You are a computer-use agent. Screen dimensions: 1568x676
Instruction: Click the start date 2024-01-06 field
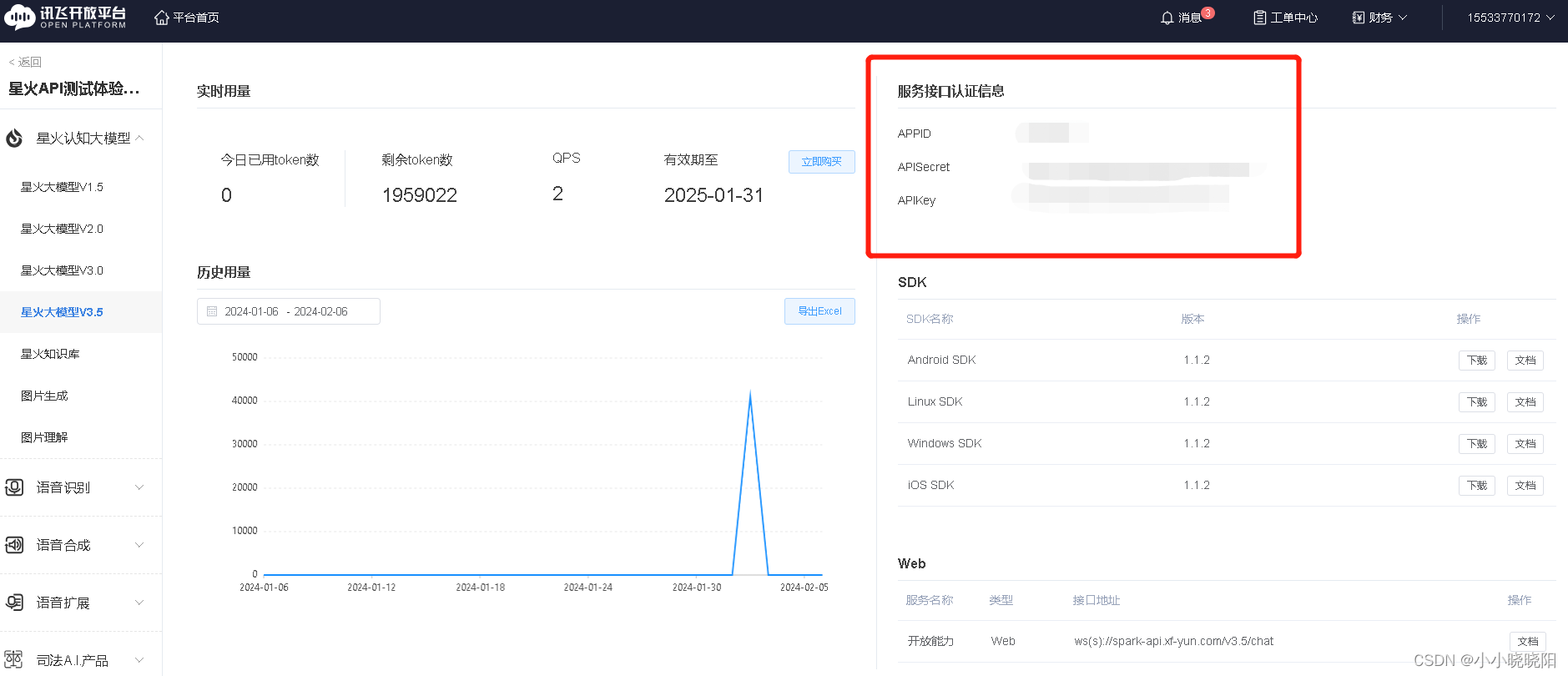point(251,311)
